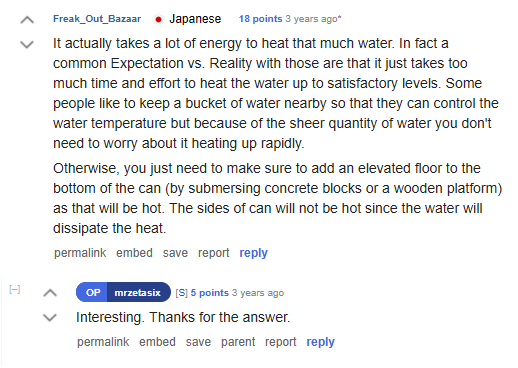Screen dimensions: 518x368
Task: Click embed under mrzetasix's reply
Action: (x=157, y=342)
